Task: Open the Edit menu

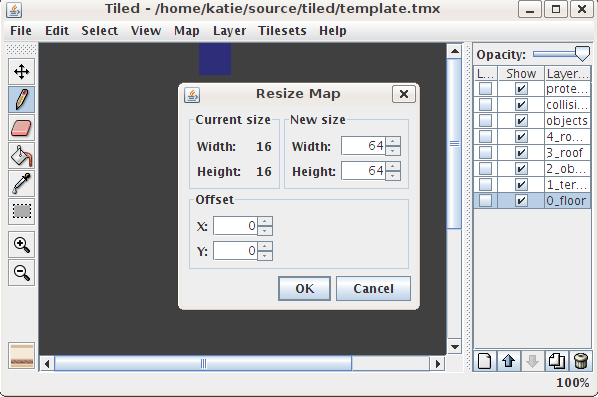Action: [57, 31]
